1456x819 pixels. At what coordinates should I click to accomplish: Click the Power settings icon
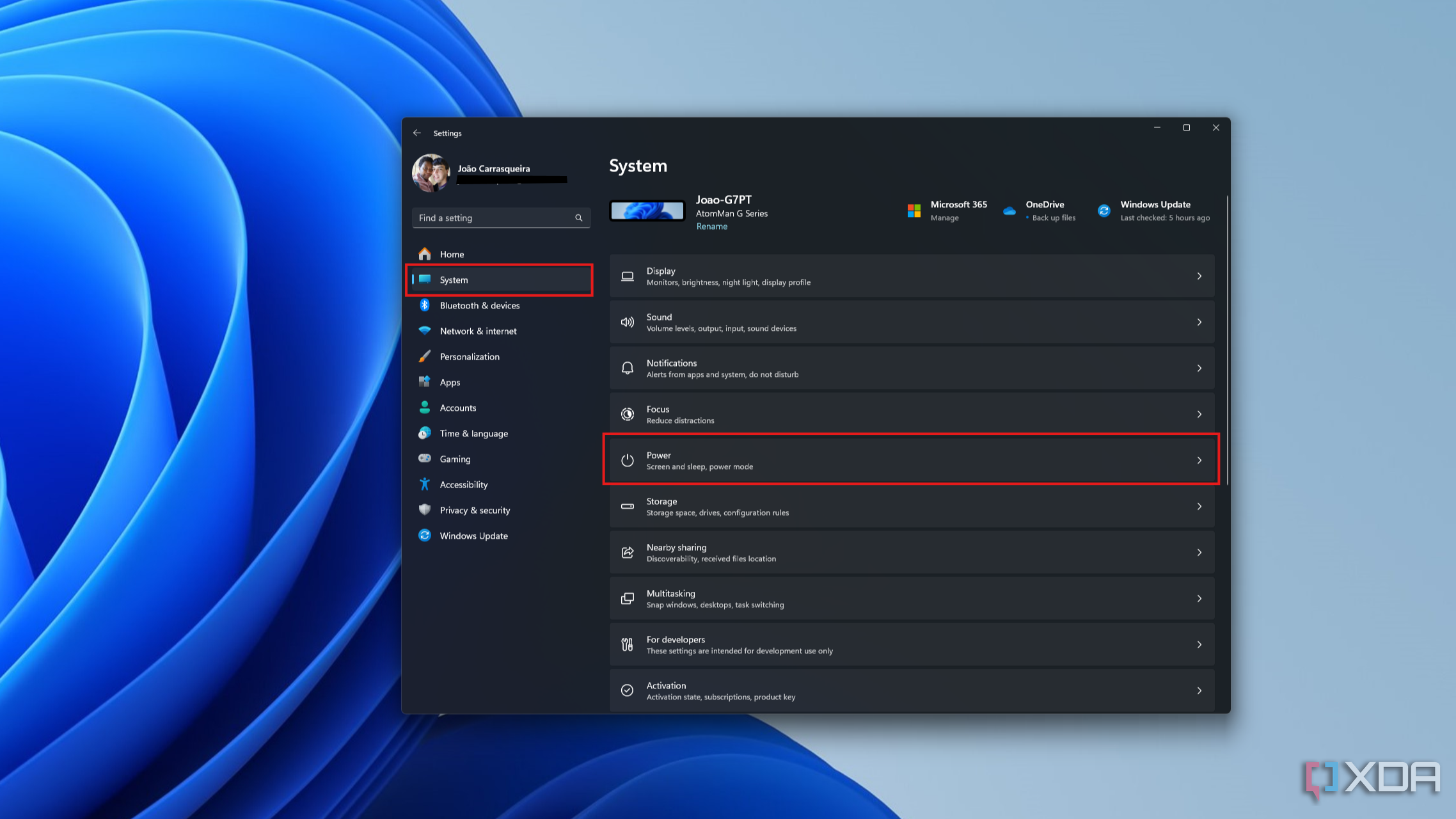628,460
